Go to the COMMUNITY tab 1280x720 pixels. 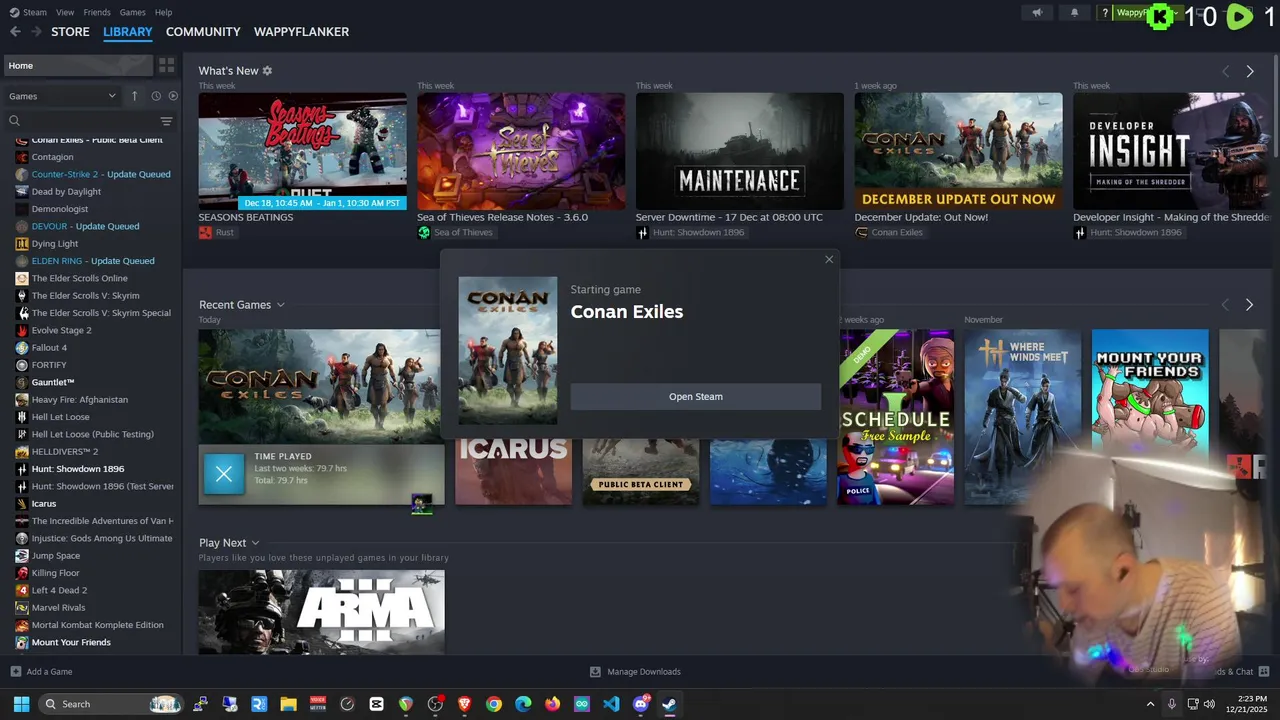click(x=203, y=32)
